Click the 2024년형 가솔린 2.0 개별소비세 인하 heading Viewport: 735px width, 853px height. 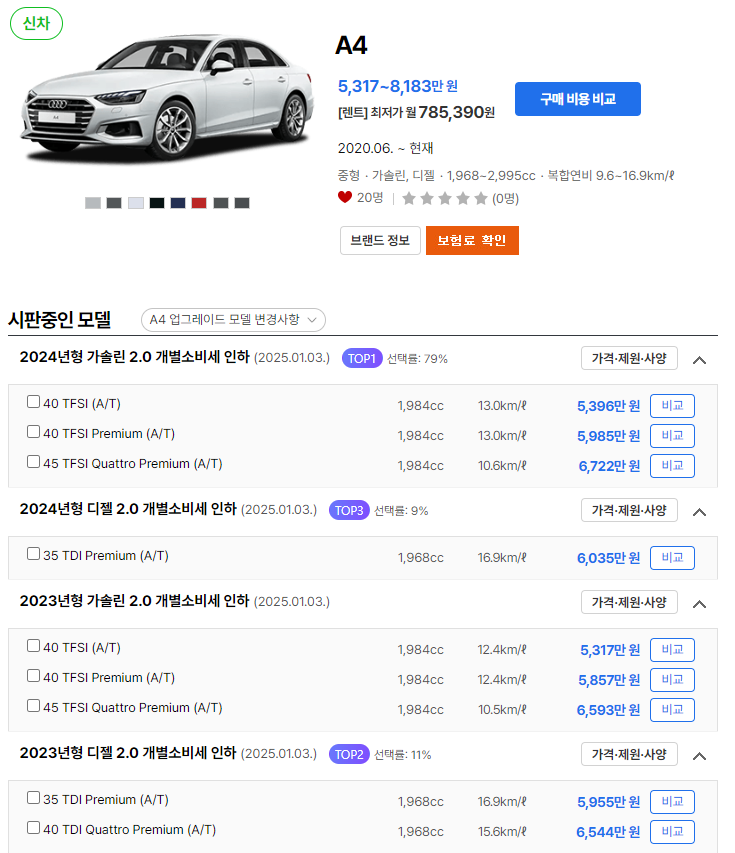click(x=134, y=357)
